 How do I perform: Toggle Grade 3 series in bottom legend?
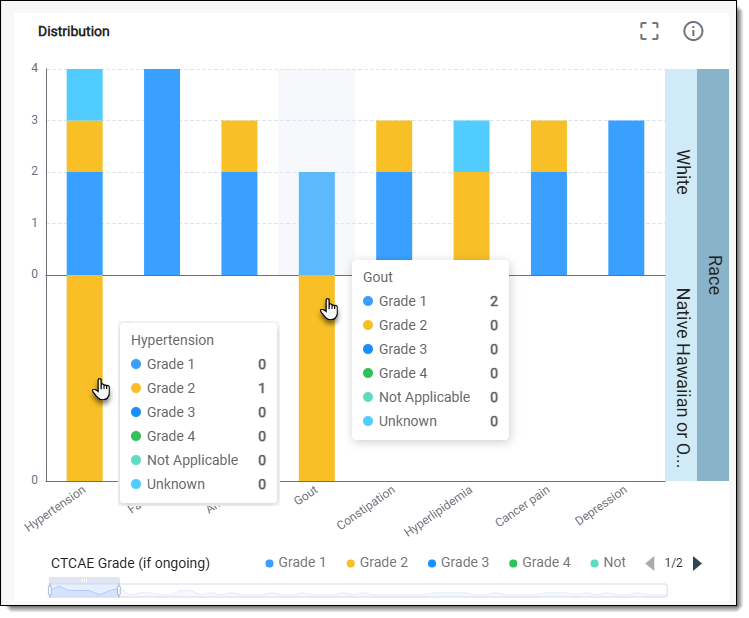458,563
